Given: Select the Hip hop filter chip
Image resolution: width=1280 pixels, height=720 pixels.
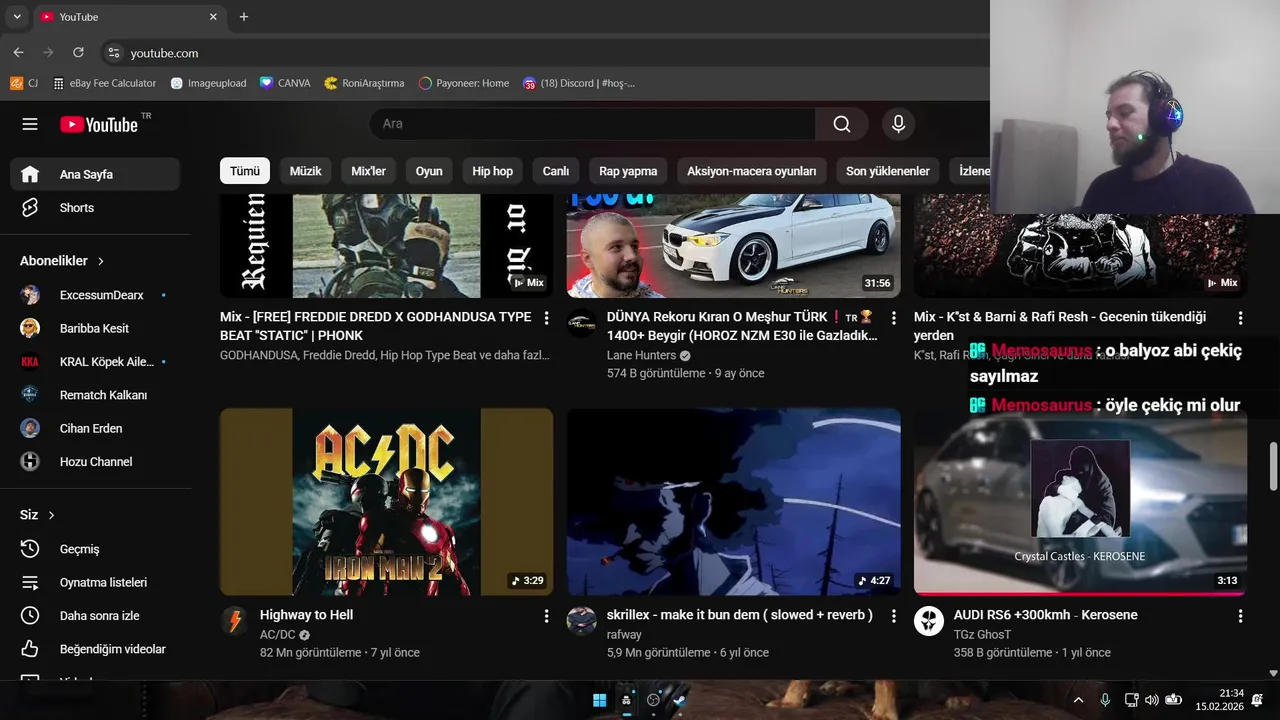Looking at the screenshot, I should [493, 171].
